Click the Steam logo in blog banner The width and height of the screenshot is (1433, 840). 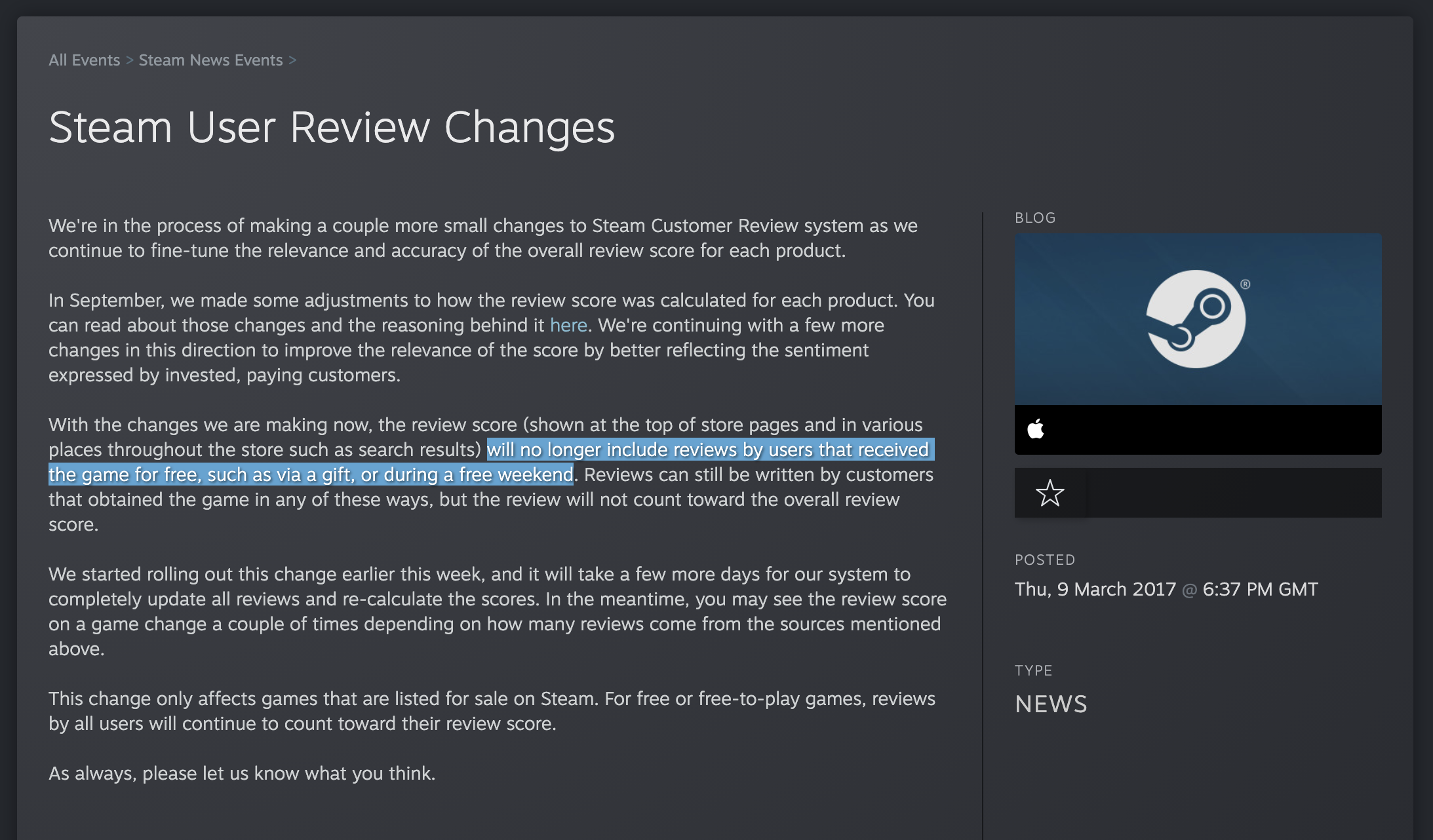pos(1196,319)
